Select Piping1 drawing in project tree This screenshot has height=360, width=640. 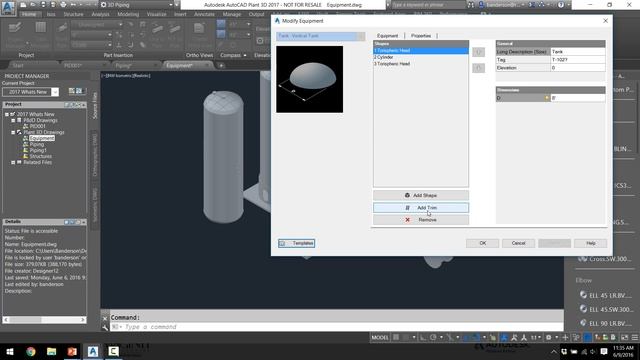click(x=38, y=150)
